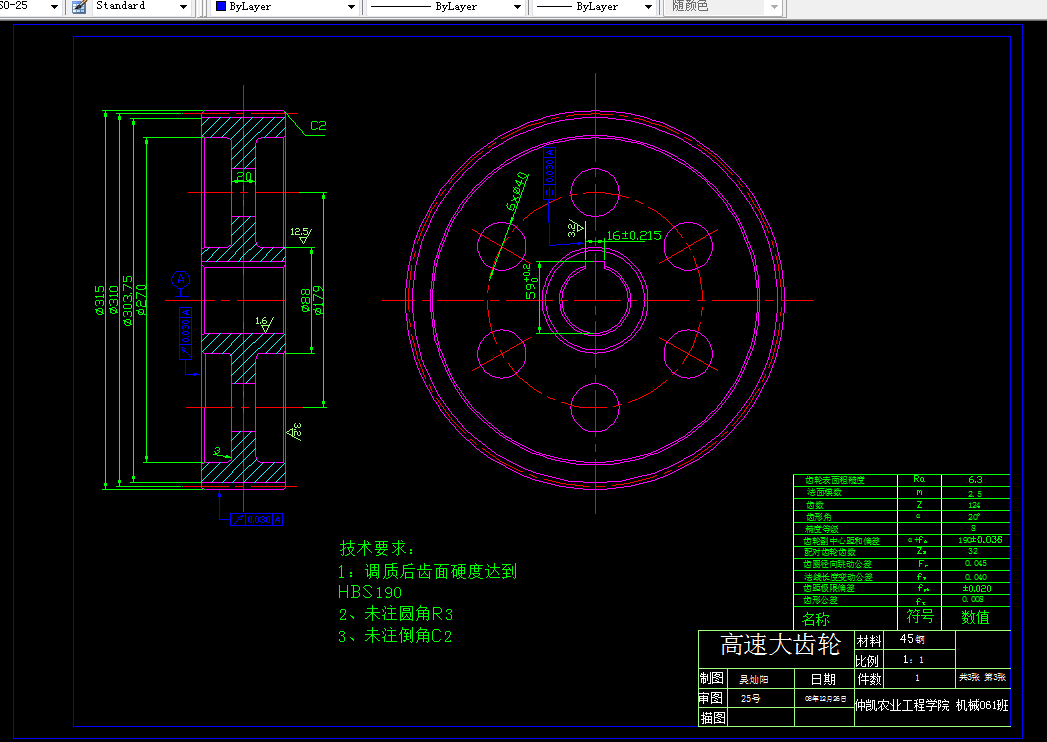Screen dimensions: 1047x742
Task: Select the 日期 title block label
Action: pyautogui.click(x=823, y=679)
